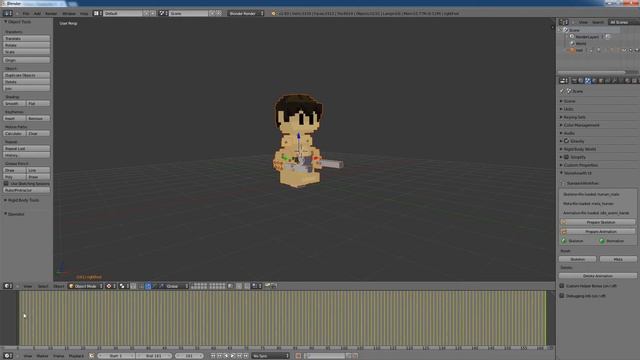Image resolution: width=640 pixels, height=360 pixels.
Task: Click the Ruler/Protractor button
Action: [27, 190]
